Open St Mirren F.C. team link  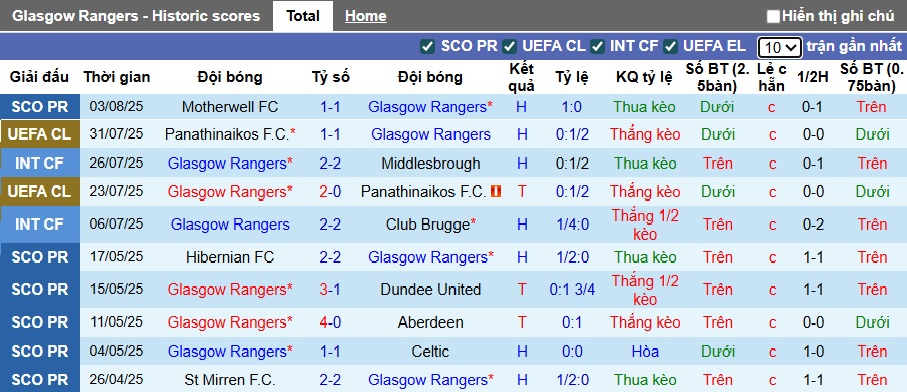point(230,380)
